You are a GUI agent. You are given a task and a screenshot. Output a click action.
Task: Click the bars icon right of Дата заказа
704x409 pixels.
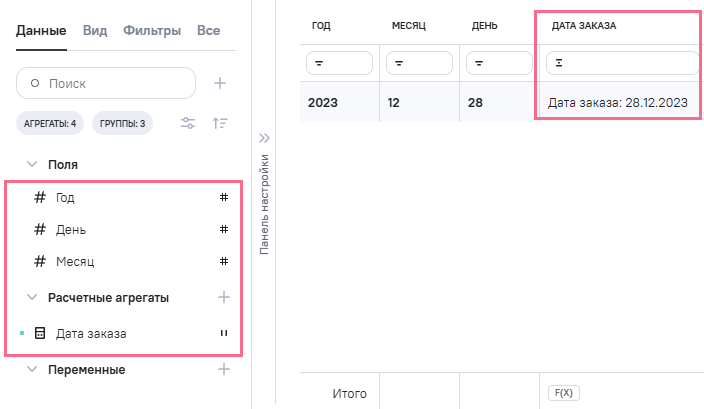[224, 333]
